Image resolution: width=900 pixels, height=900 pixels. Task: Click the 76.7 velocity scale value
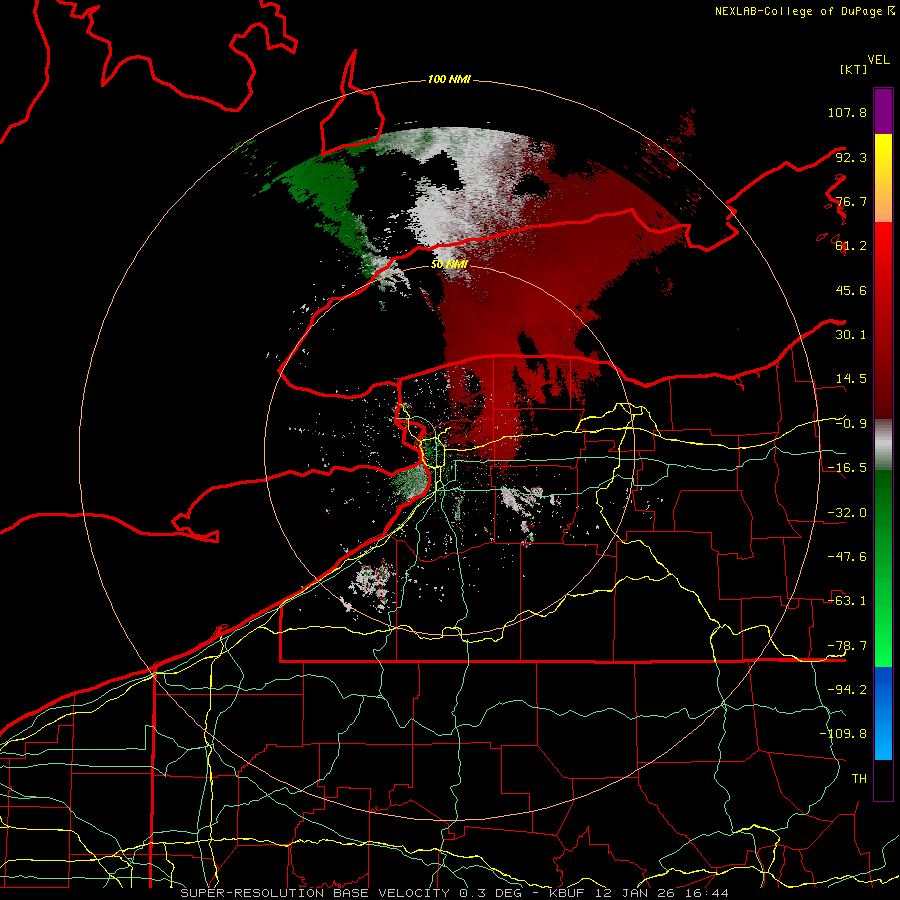tap(851, 201)
